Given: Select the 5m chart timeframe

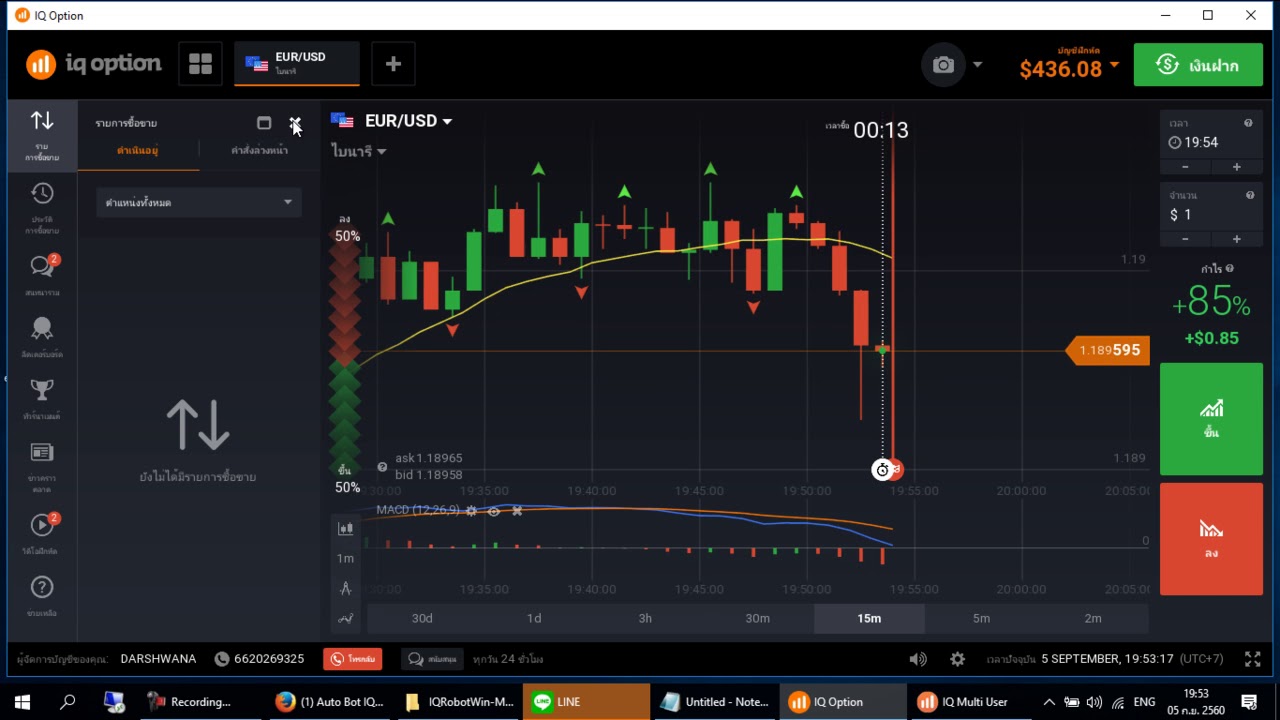Looking at the screenshot, I should (x=981, y=619).
